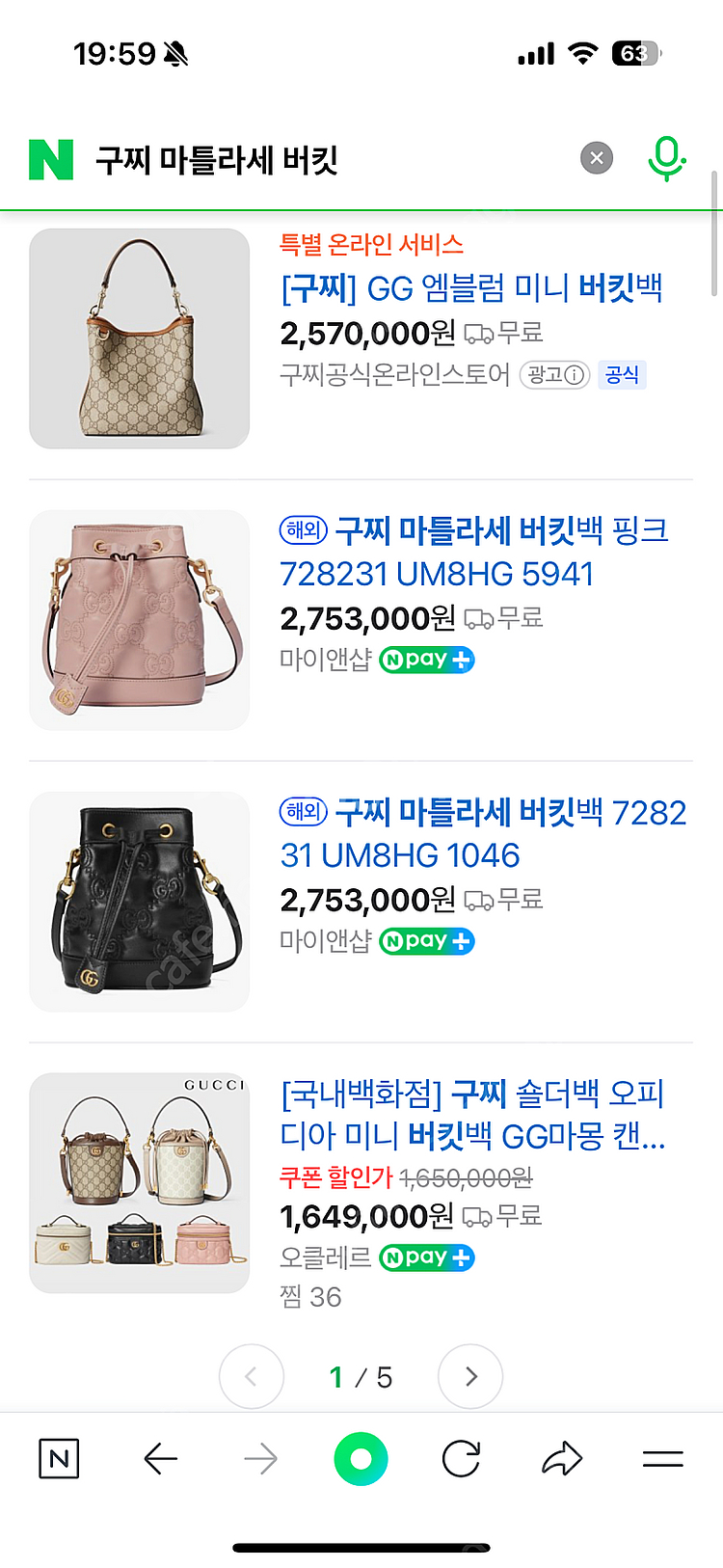Tap the green Naver N logo
This screenshot has height=1568, width=723.
coord(51,159)
